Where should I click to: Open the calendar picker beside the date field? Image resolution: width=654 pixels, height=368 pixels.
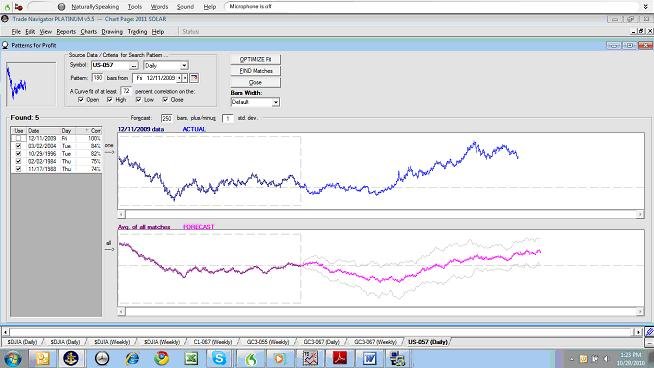pyautogui.click(x=194, y=78)
